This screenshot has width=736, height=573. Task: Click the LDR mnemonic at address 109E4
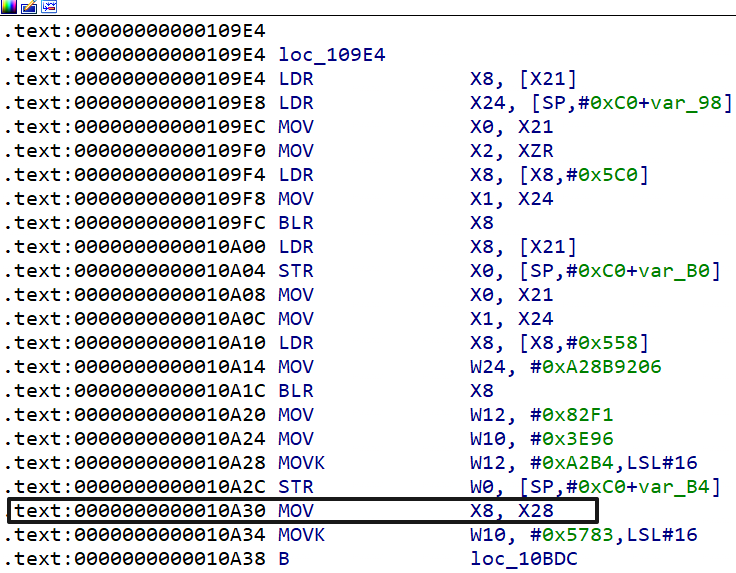[296, 79]
